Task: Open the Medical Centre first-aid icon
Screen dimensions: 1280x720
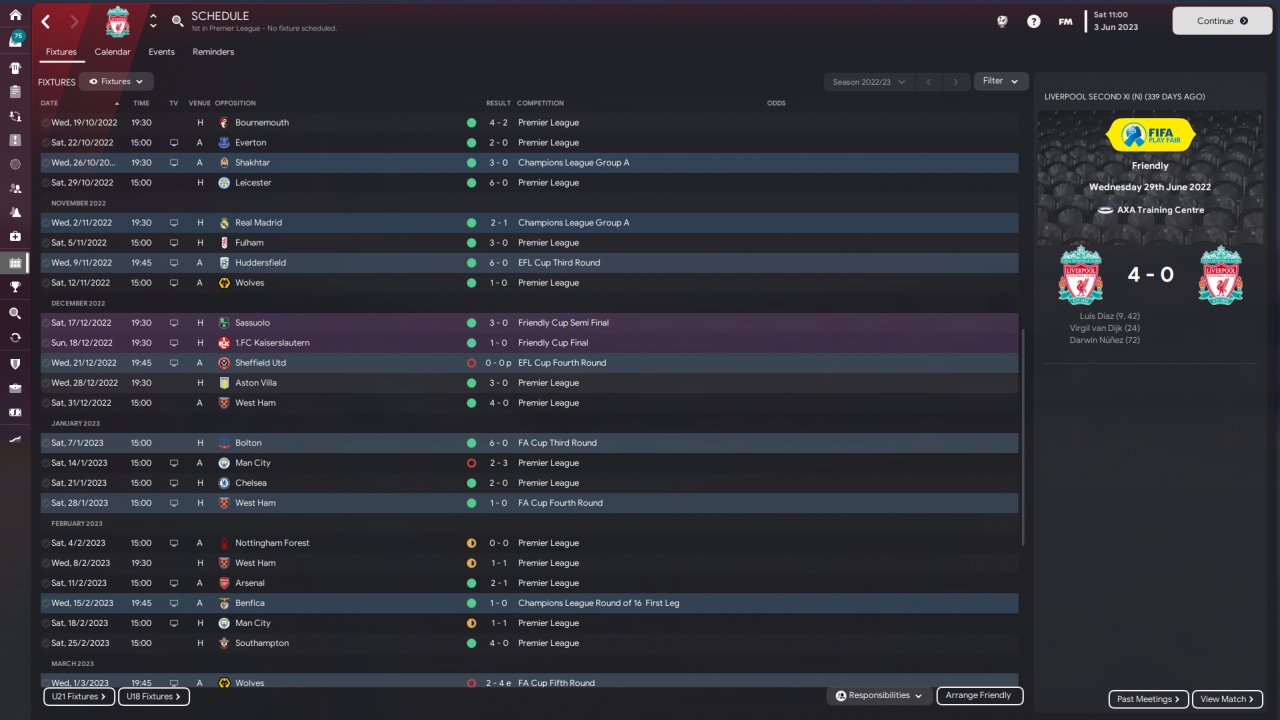Action: (15, 237)
